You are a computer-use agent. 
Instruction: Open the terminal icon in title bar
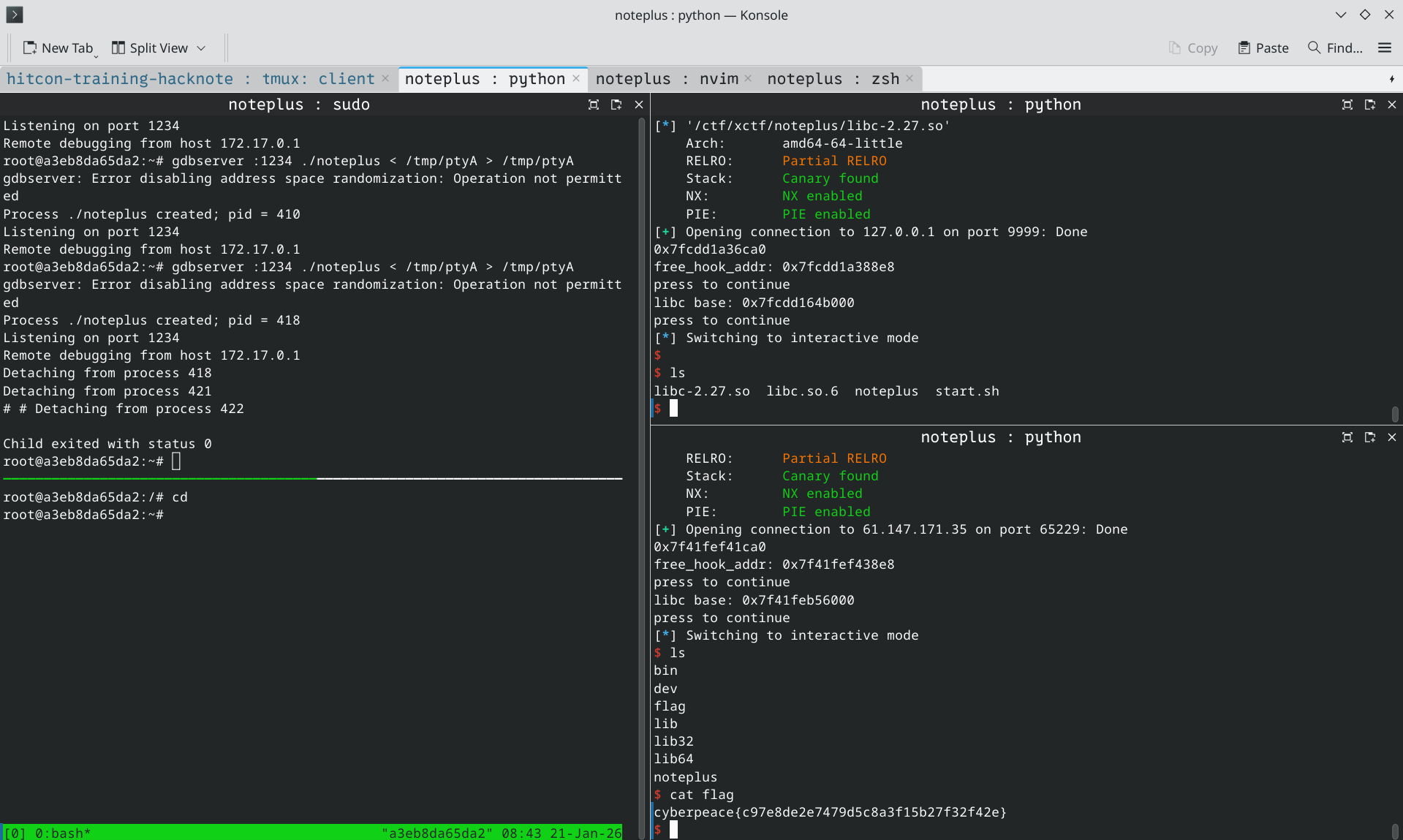[15, 15]
